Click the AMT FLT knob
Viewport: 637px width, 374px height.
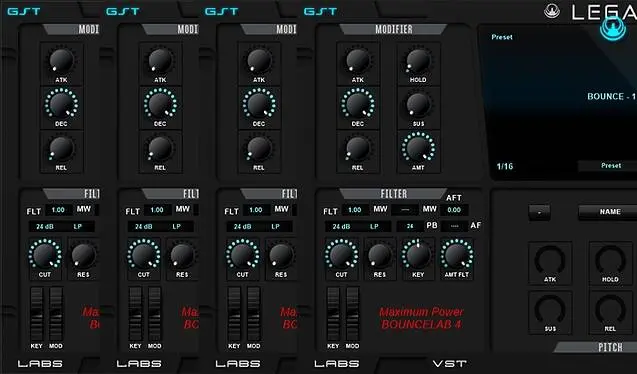[457, 255]
